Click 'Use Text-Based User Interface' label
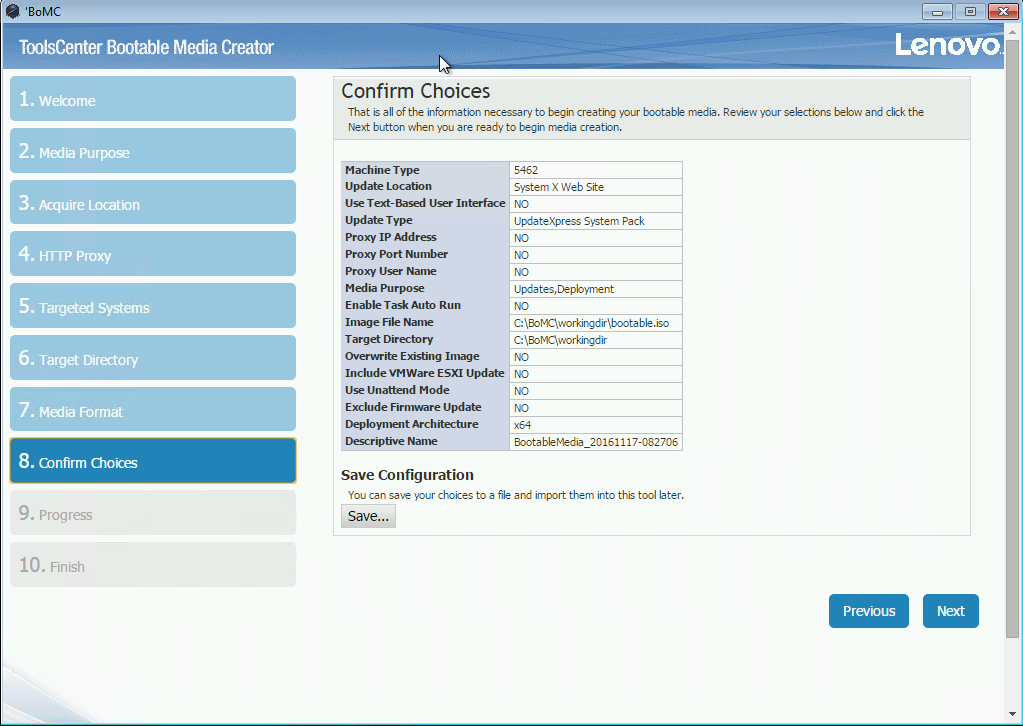 point(425,203)
